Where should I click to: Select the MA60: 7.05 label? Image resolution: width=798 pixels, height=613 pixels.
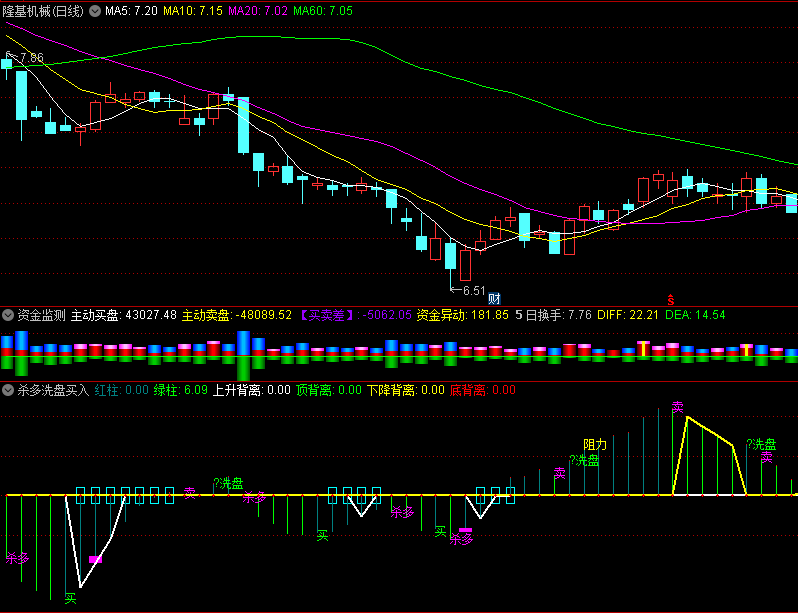323,11
